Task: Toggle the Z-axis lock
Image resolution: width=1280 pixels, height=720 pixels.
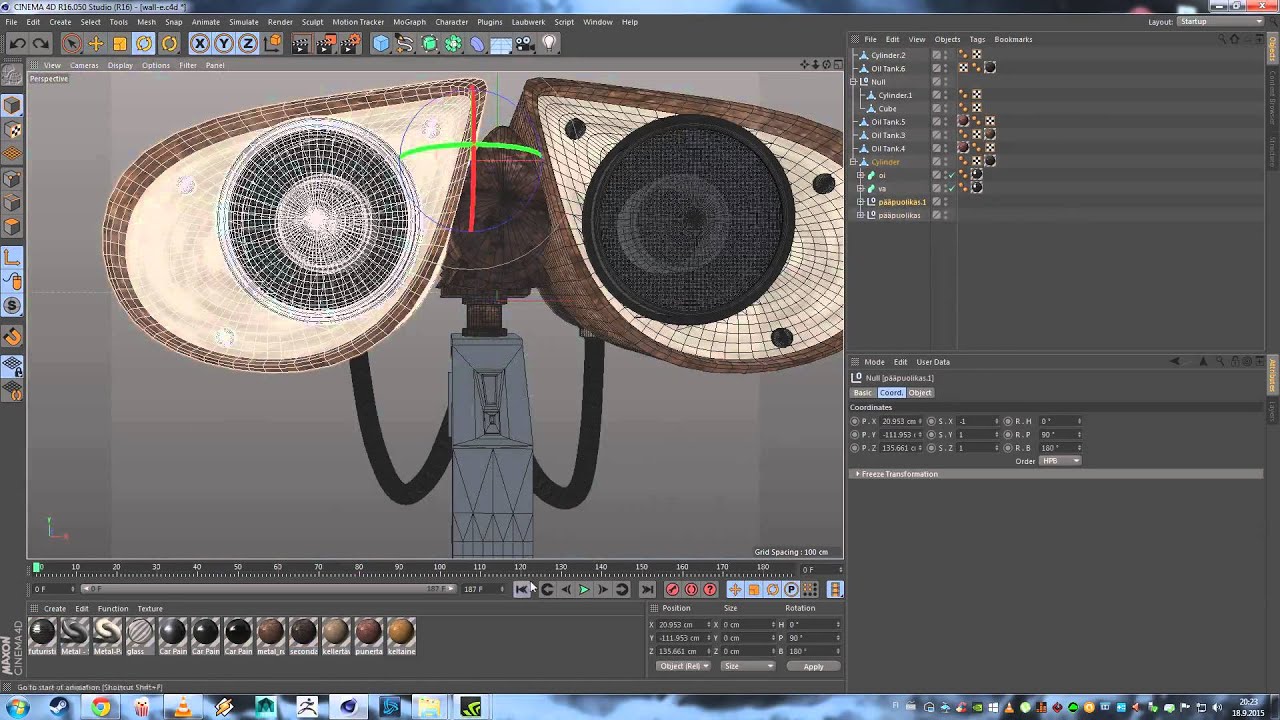Action: click(x=248, y=43)
